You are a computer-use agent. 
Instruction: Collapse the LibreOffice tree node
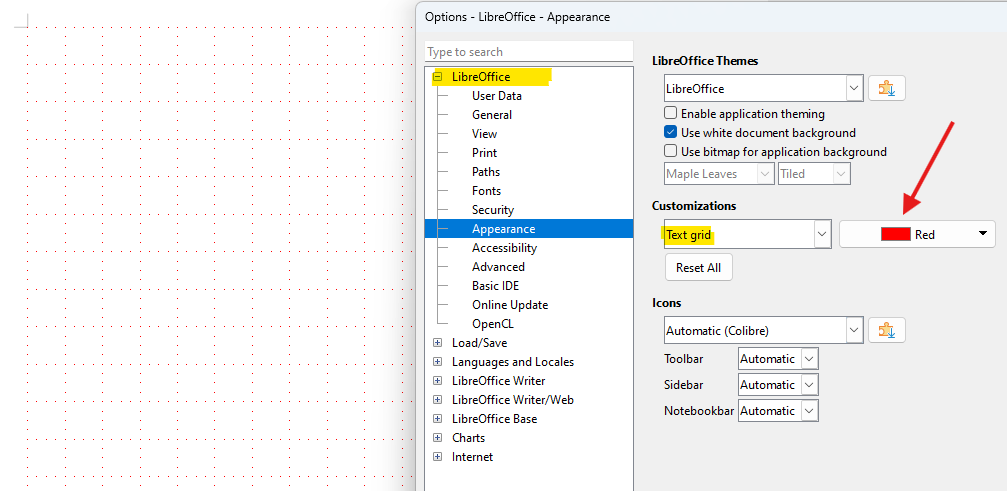(x=438, y=77)
